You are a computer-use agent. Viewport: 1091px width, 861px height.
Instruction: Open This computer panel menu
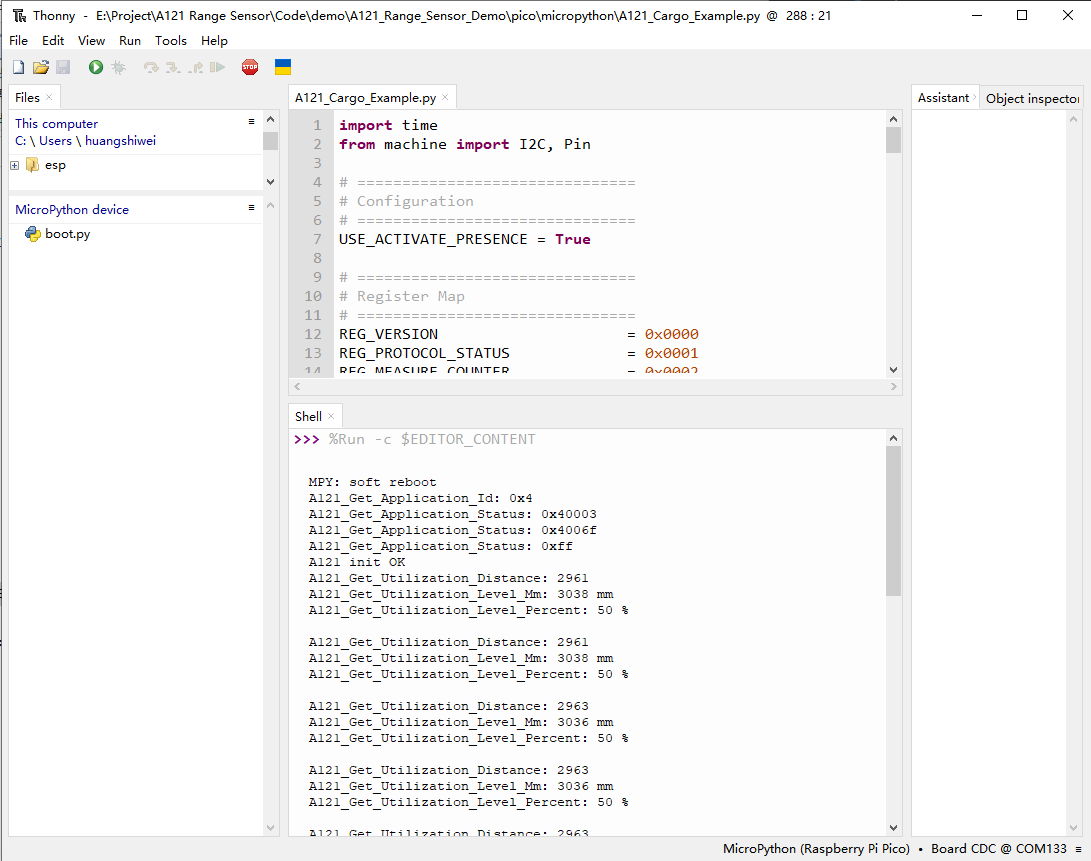(x=252, y=122)
